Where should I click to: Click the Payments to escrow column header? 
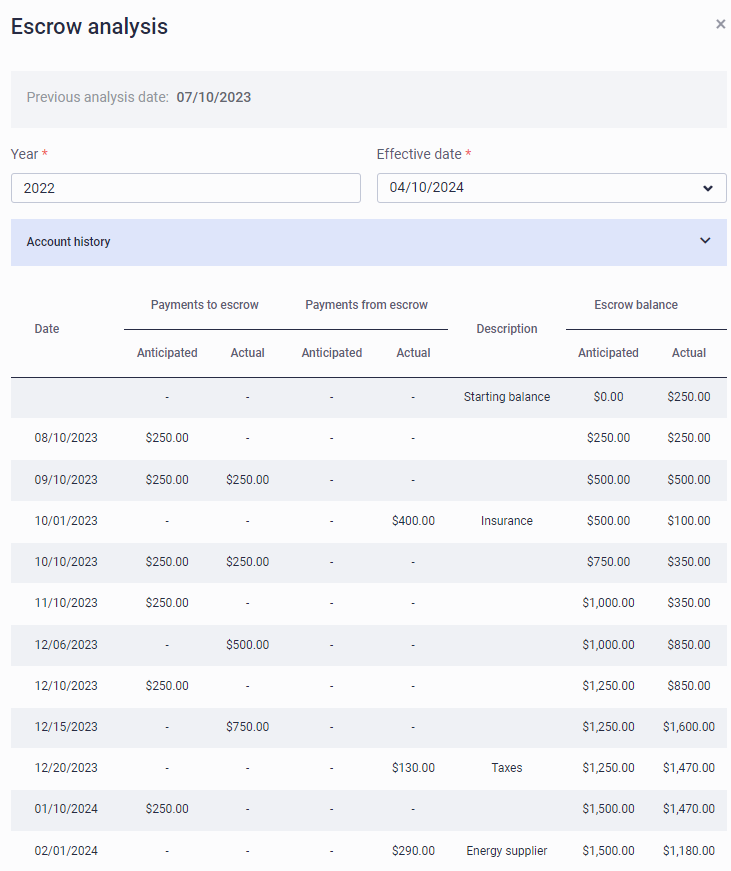point(204,305)
